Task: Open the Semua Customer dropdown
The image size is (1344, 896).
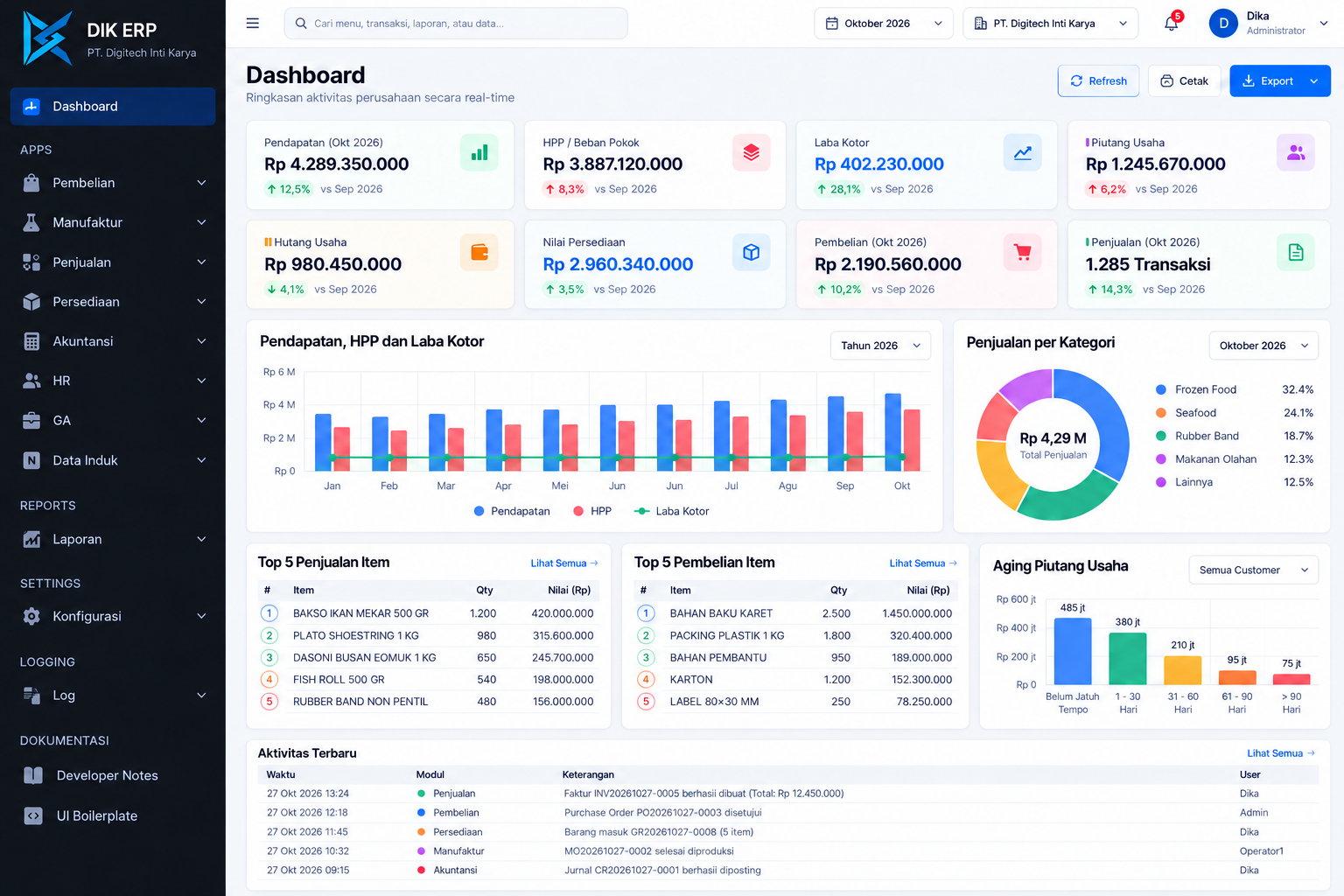Action: click(x=1254, y=570)
